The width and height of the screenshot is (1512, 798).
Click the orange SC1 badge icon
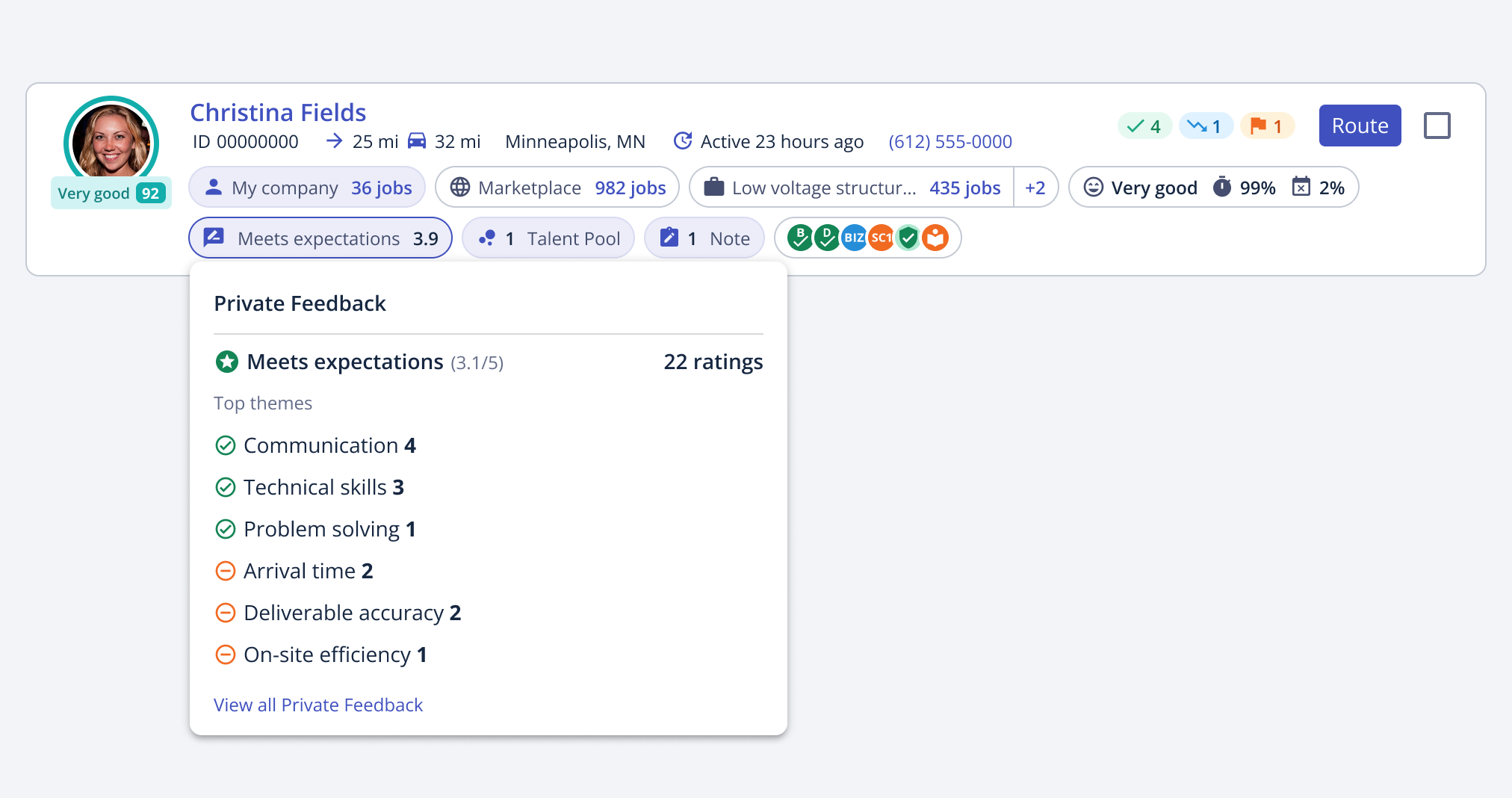coord(881,238)
